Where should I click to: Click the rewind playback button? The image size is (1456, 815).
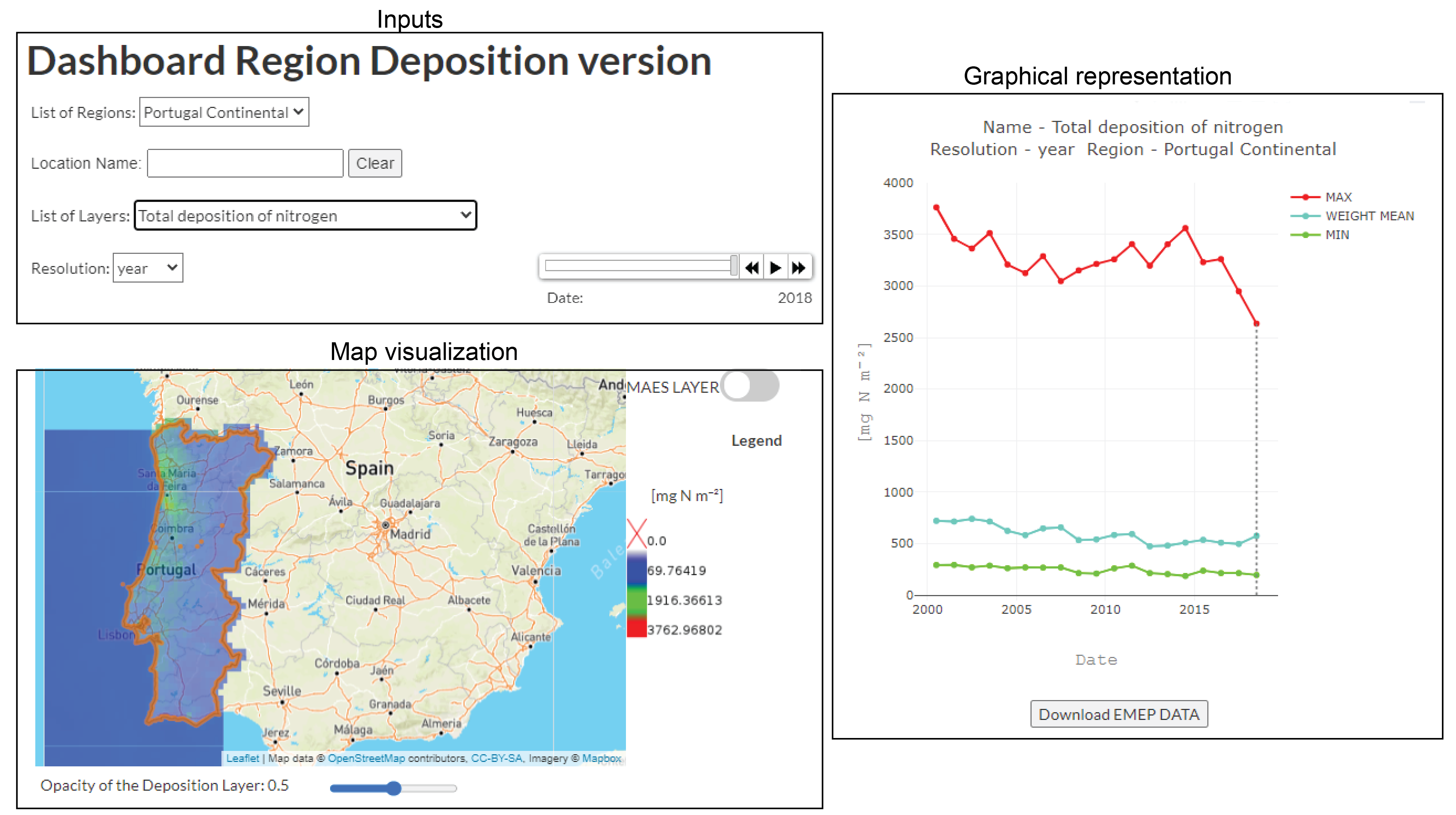point(752,268)
